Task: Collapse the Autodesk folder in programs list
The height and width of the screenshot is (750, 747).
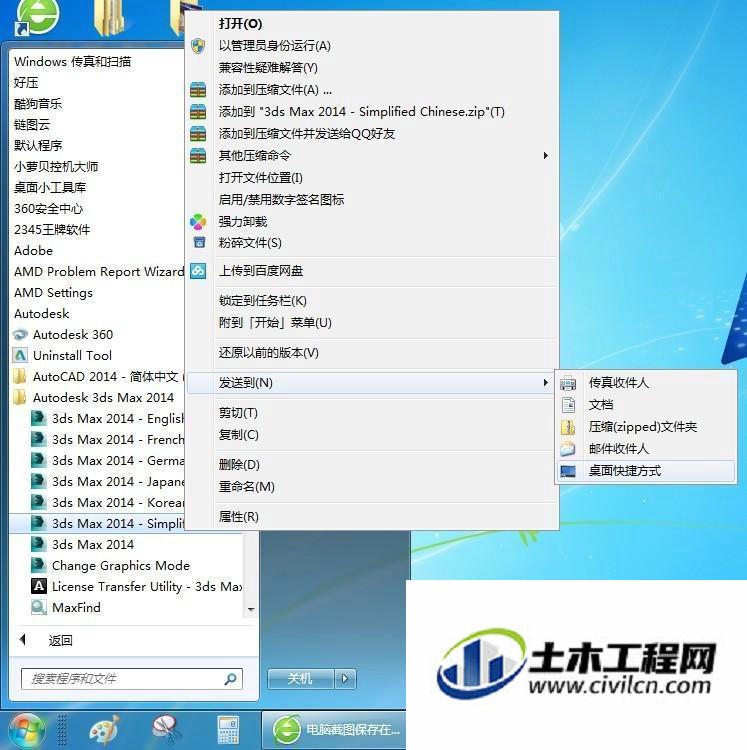Action: (x=42, y=314)
